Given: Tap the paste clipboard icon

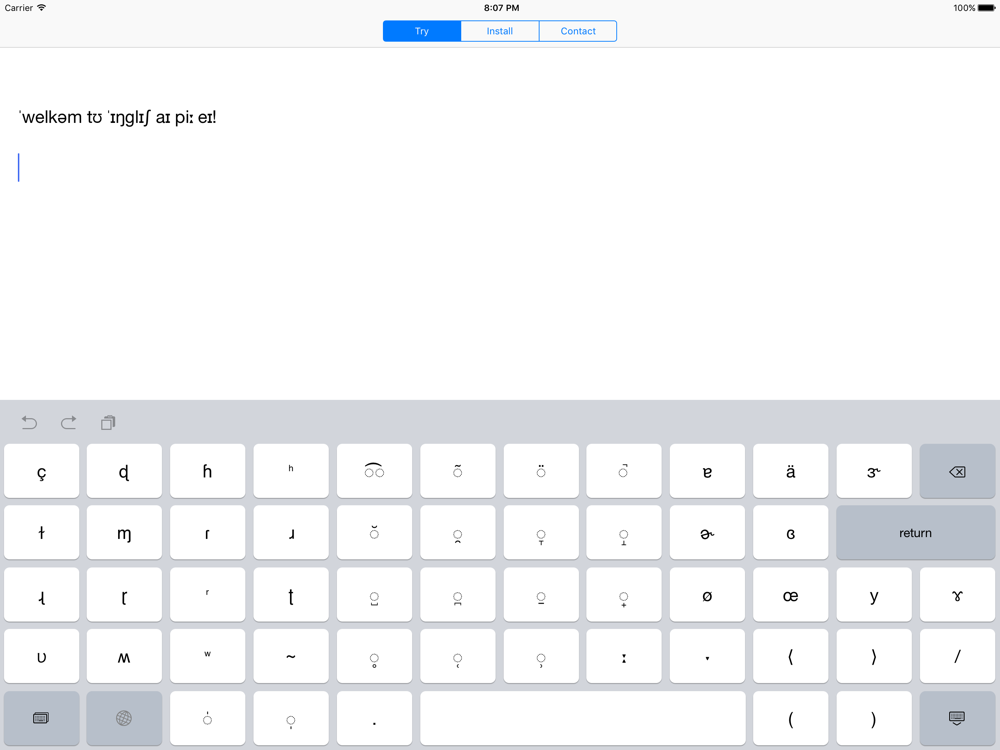Looking at the screenshot, I should pos(108,422).
